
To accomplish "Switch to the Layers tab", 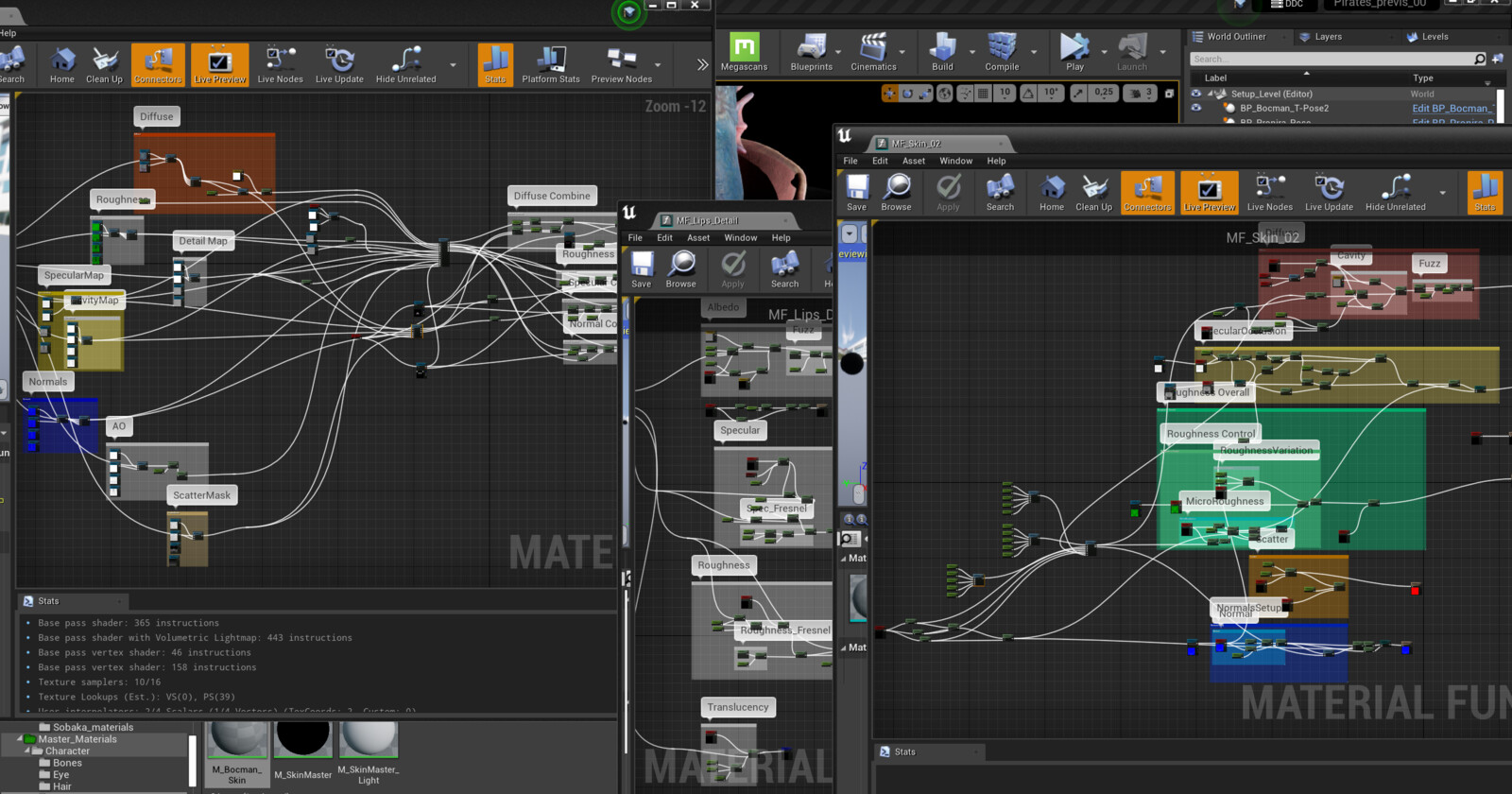I will (1327, 37).
